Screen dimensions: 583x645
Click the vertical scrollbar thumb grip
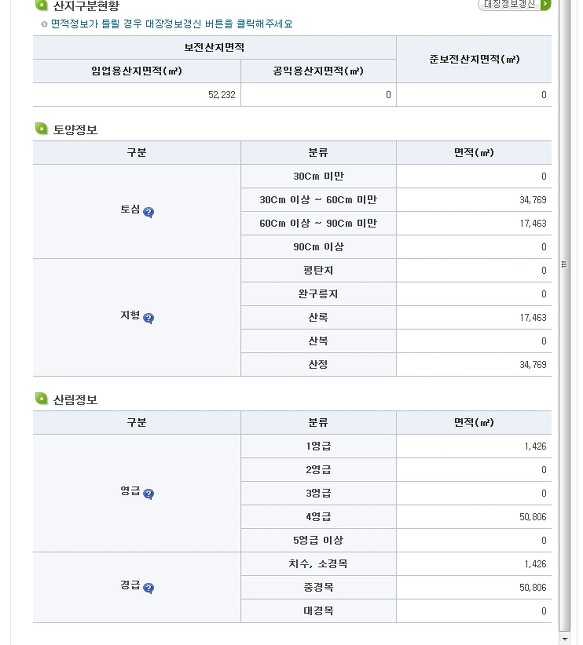tap(564, 264)
